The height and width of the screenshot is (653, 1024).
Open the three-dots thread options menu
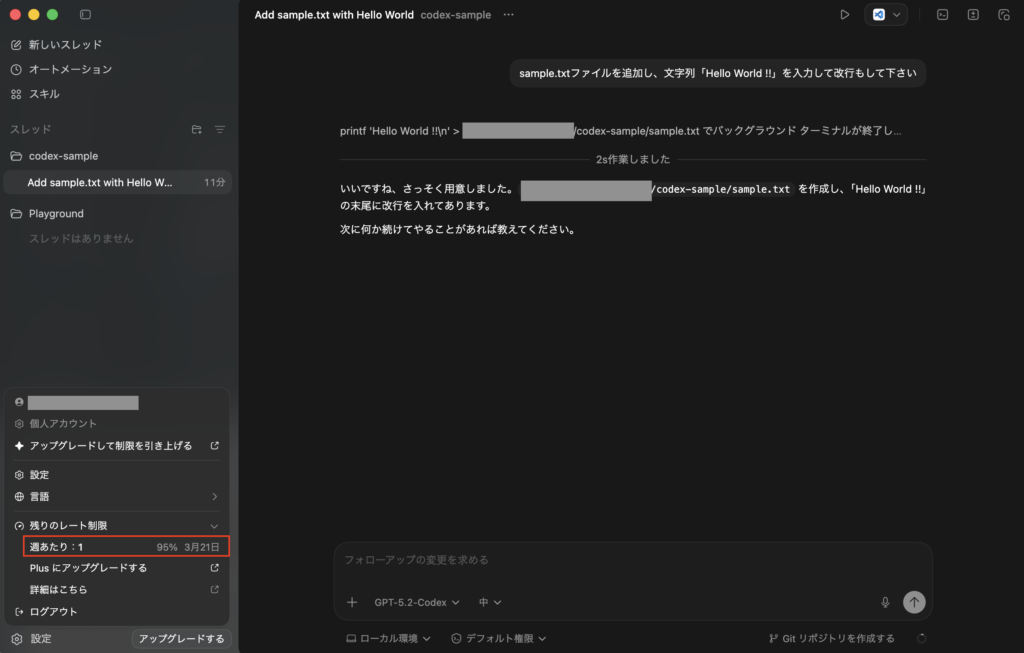pos(509,15)
